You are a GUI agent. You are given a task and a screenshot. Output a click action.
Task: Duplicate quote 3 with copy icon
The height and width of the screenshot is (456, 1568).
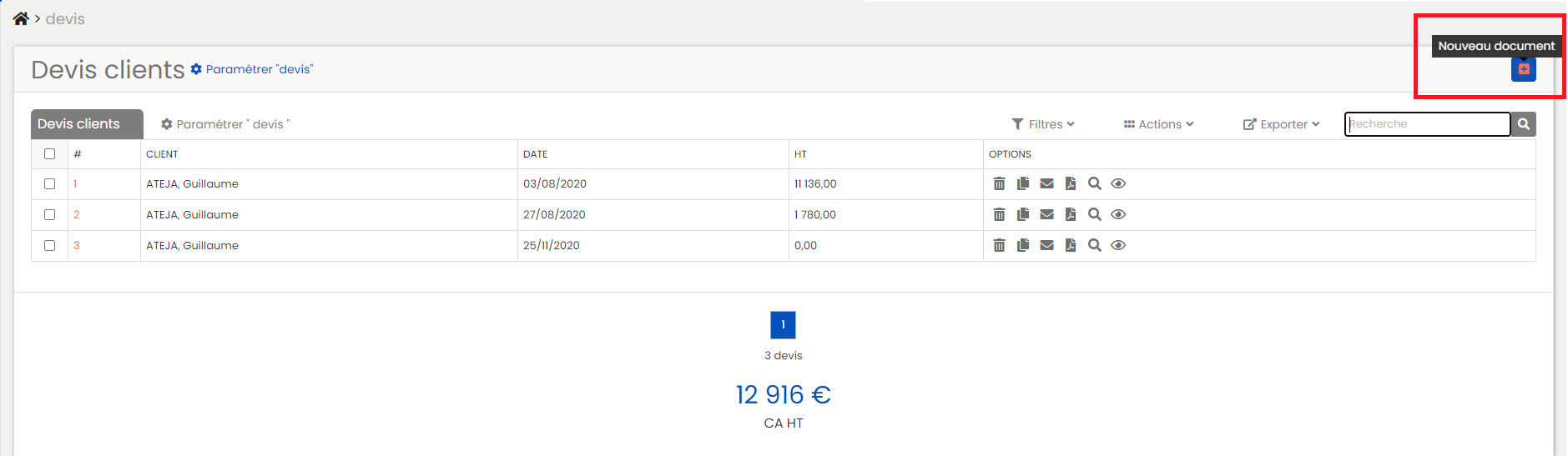point(1023,245)
